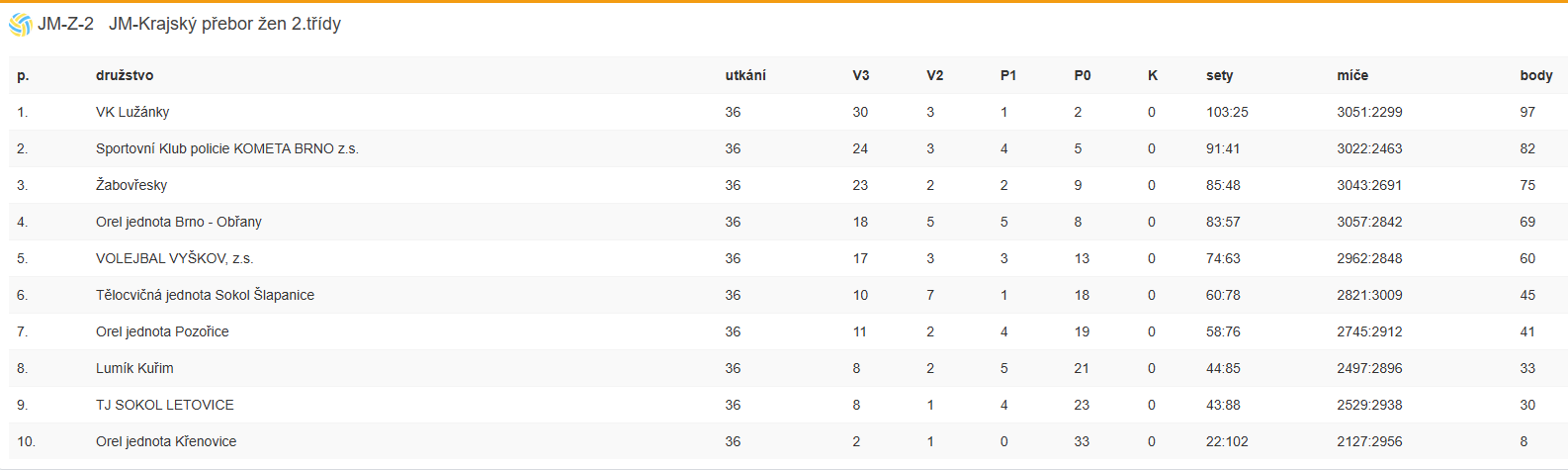The height and width of the screenshot is (470, 1568).
Task: Click the družstvo column header
Action: pos(125,75)
